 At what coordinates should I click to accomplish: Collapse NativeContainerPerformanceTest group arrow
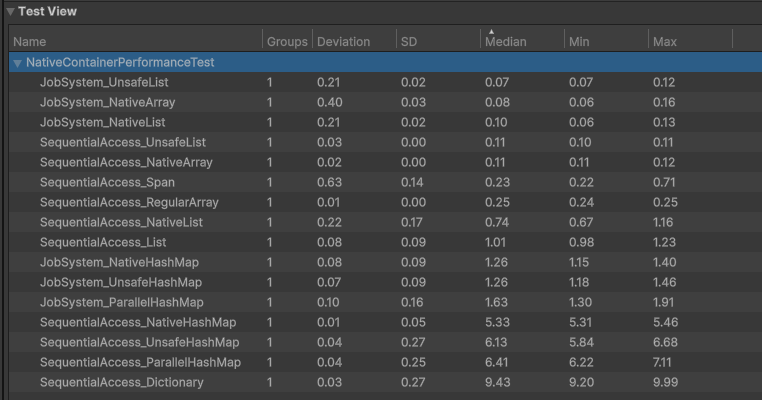[x=17, y=63]
